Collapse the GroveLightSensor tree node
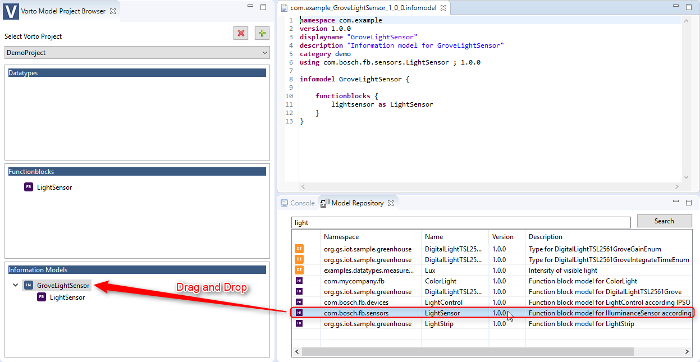This screenshot has height=362, width=700. [x=16, y=285]
